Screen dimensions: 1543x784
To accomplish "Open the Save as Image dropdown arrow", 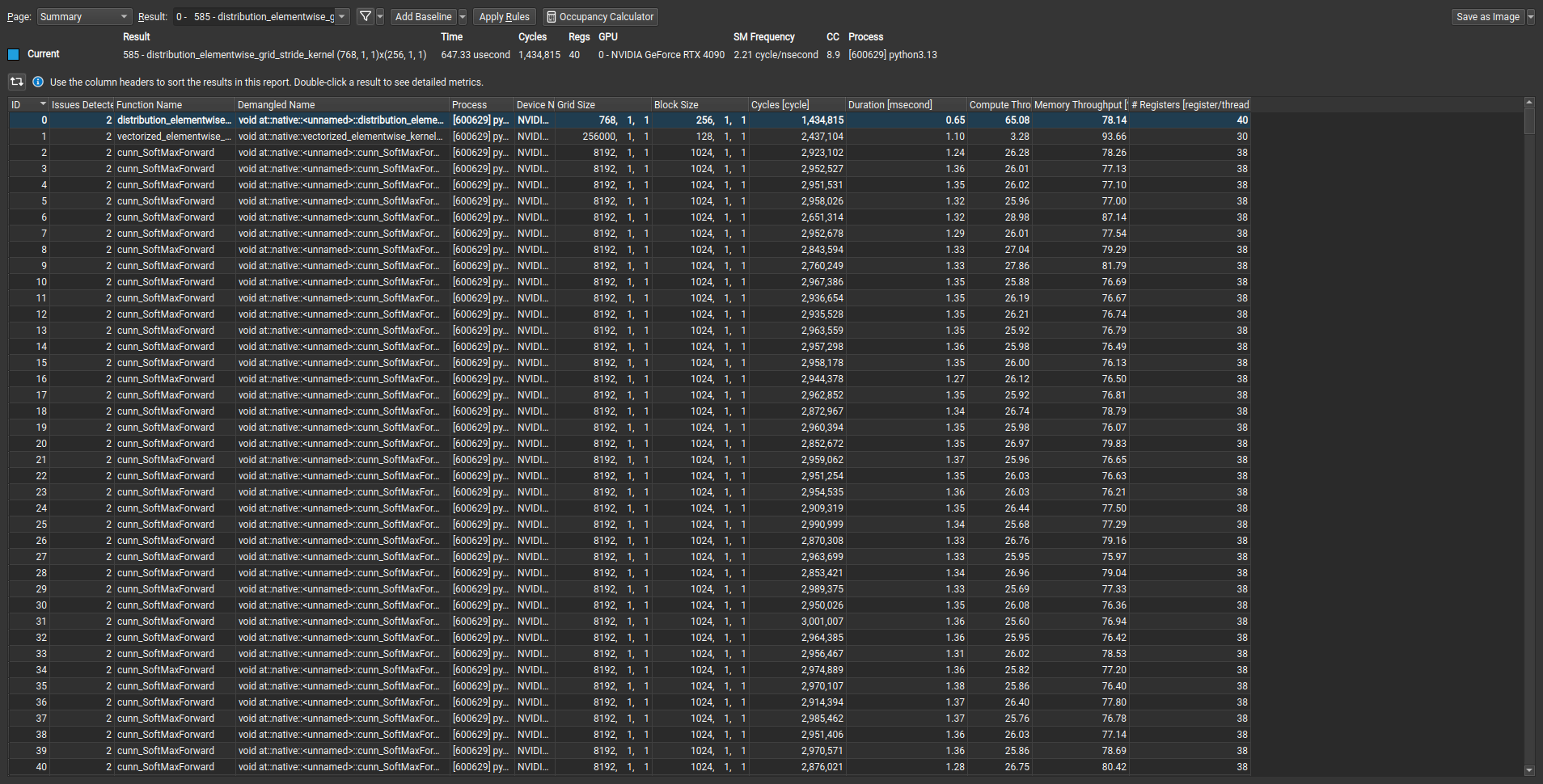I will tap(1530, 16).
